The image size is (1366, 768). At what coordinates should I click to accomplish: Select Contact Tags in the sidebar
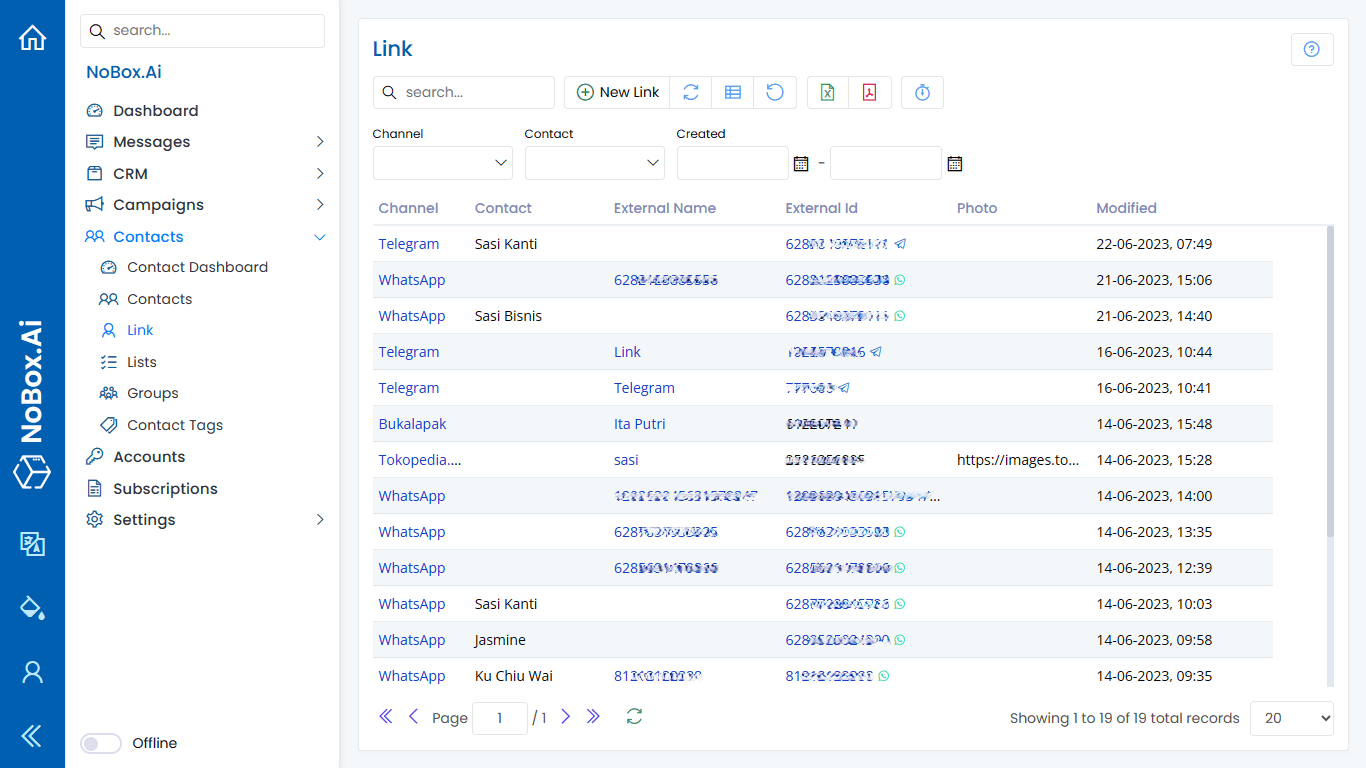pos(174,424)
